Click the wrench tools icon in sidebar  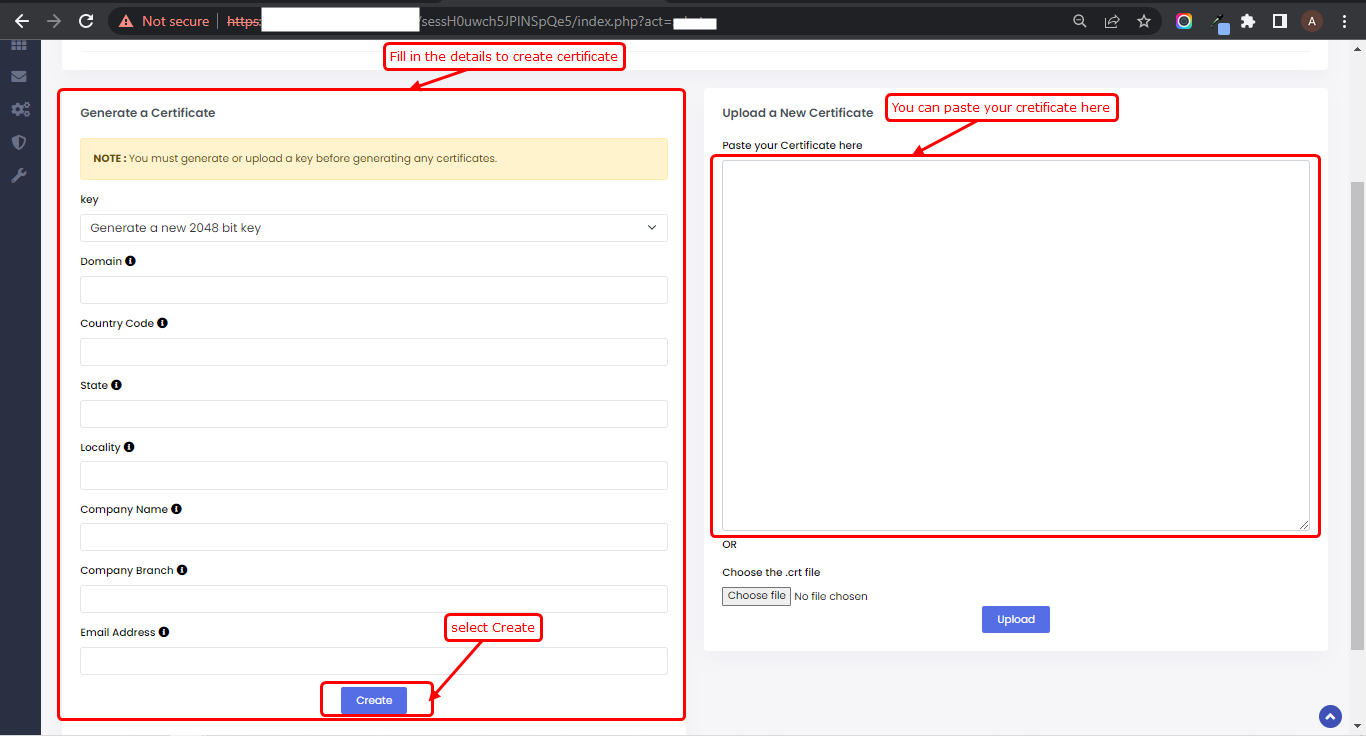point(19,175)
